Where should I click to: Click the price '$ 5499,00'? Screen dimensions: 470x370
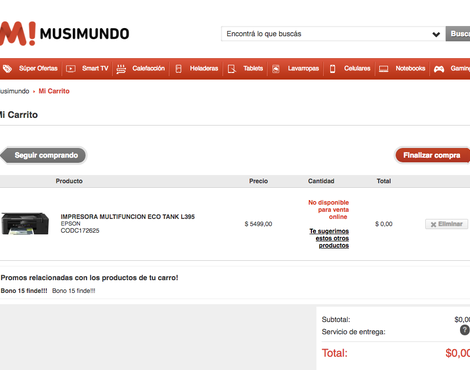(x=258, y=224)
